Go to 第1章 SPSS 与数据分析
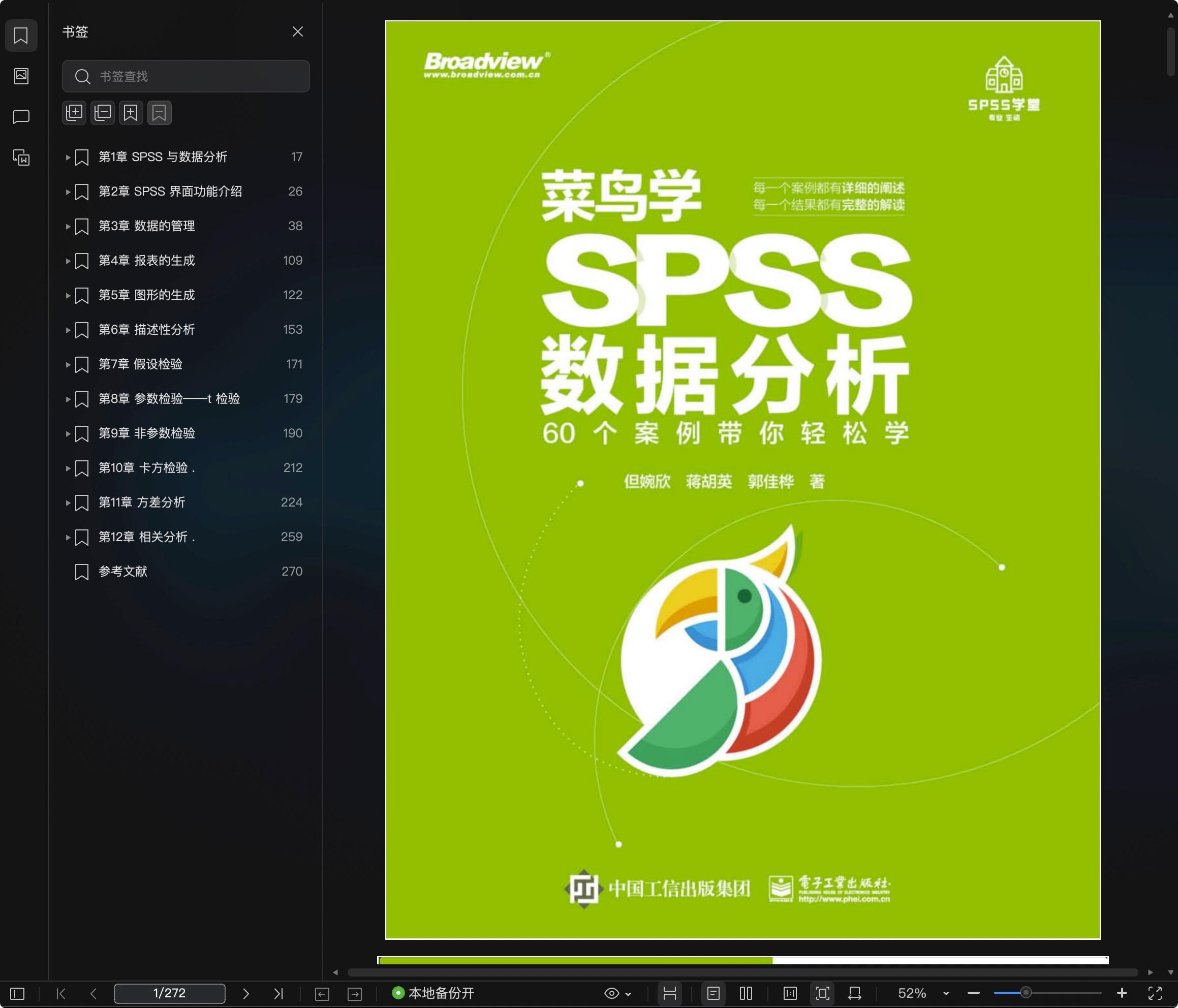Viewport: 1178px width, 1008px height. pos(163,157)
